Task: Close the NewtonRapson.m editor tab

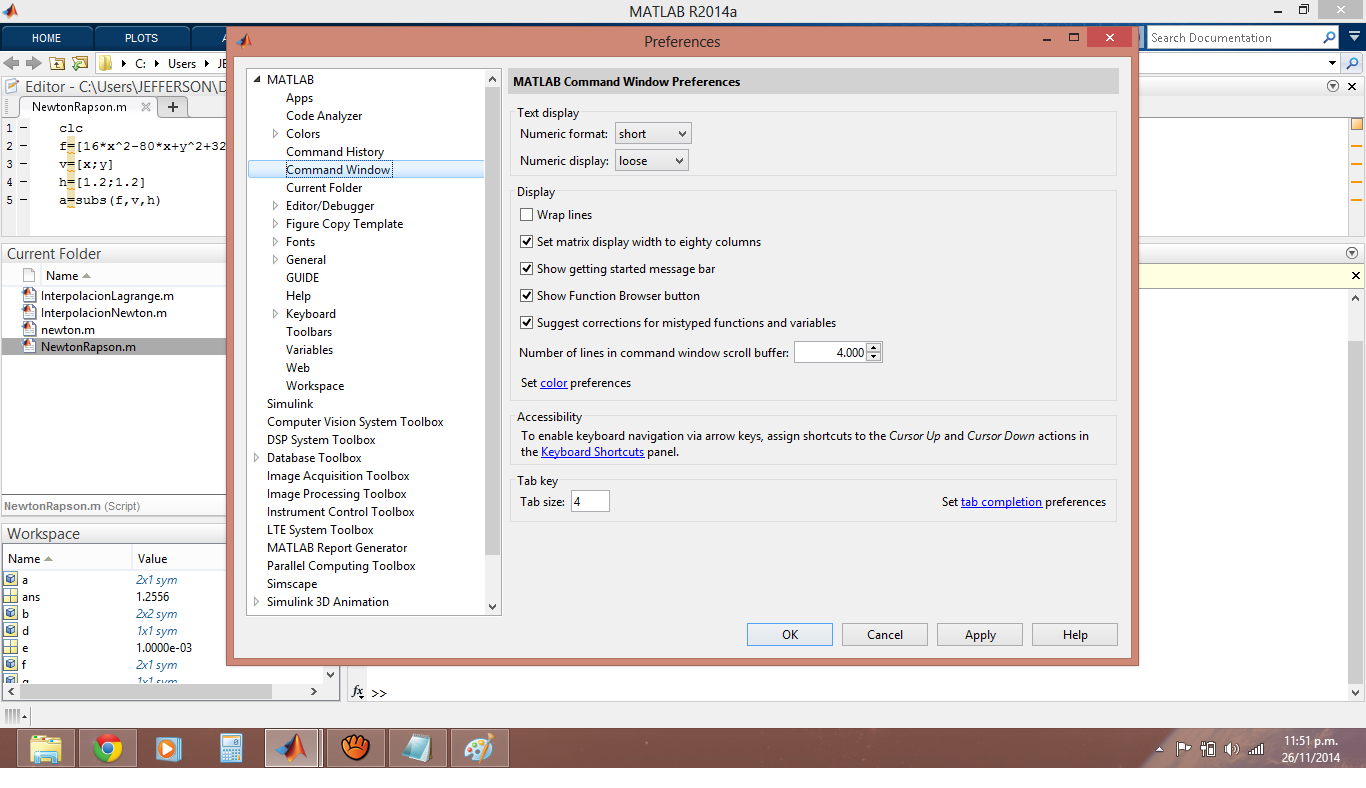Action: click(146, 107)
